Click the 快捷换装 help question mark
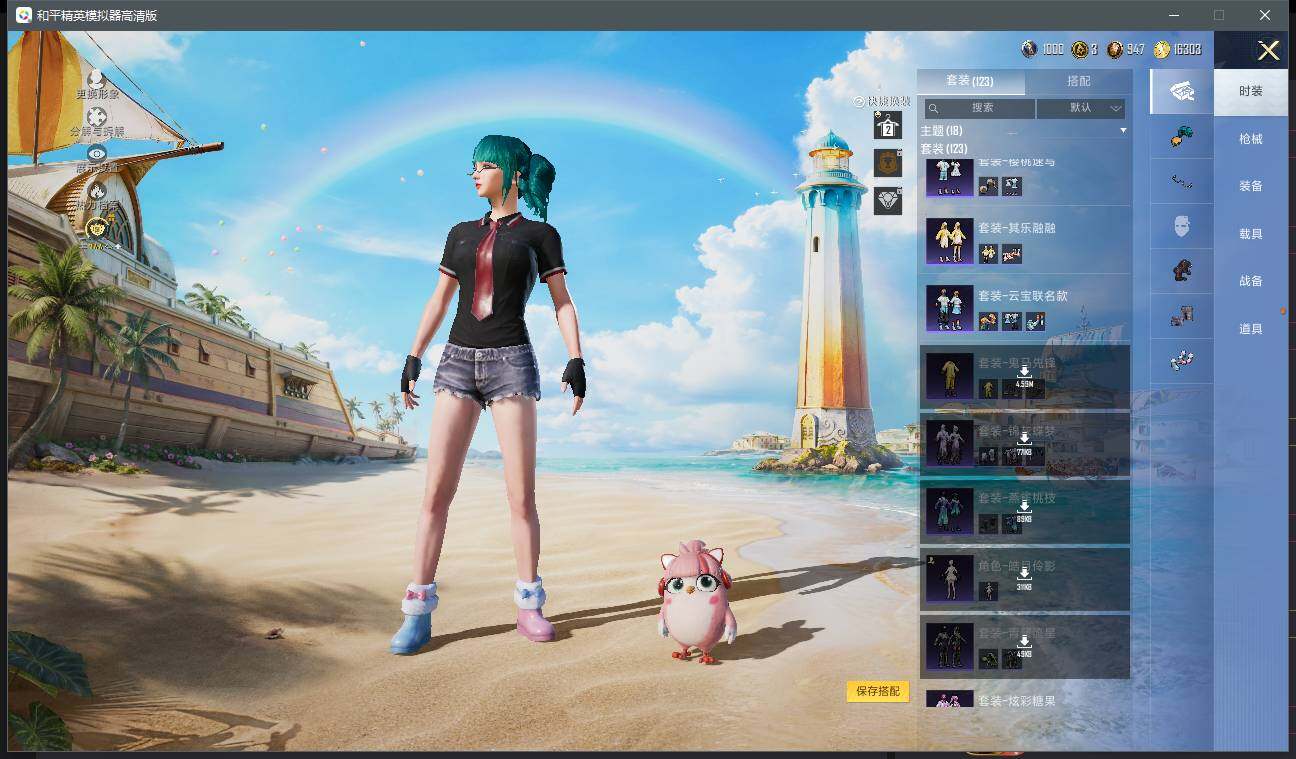Image resolution: width=1296 pixels, height=759 pixels. 858,102
